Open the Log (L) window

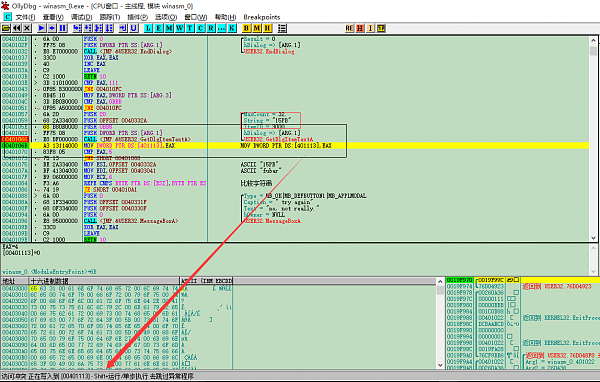point(148,28)
